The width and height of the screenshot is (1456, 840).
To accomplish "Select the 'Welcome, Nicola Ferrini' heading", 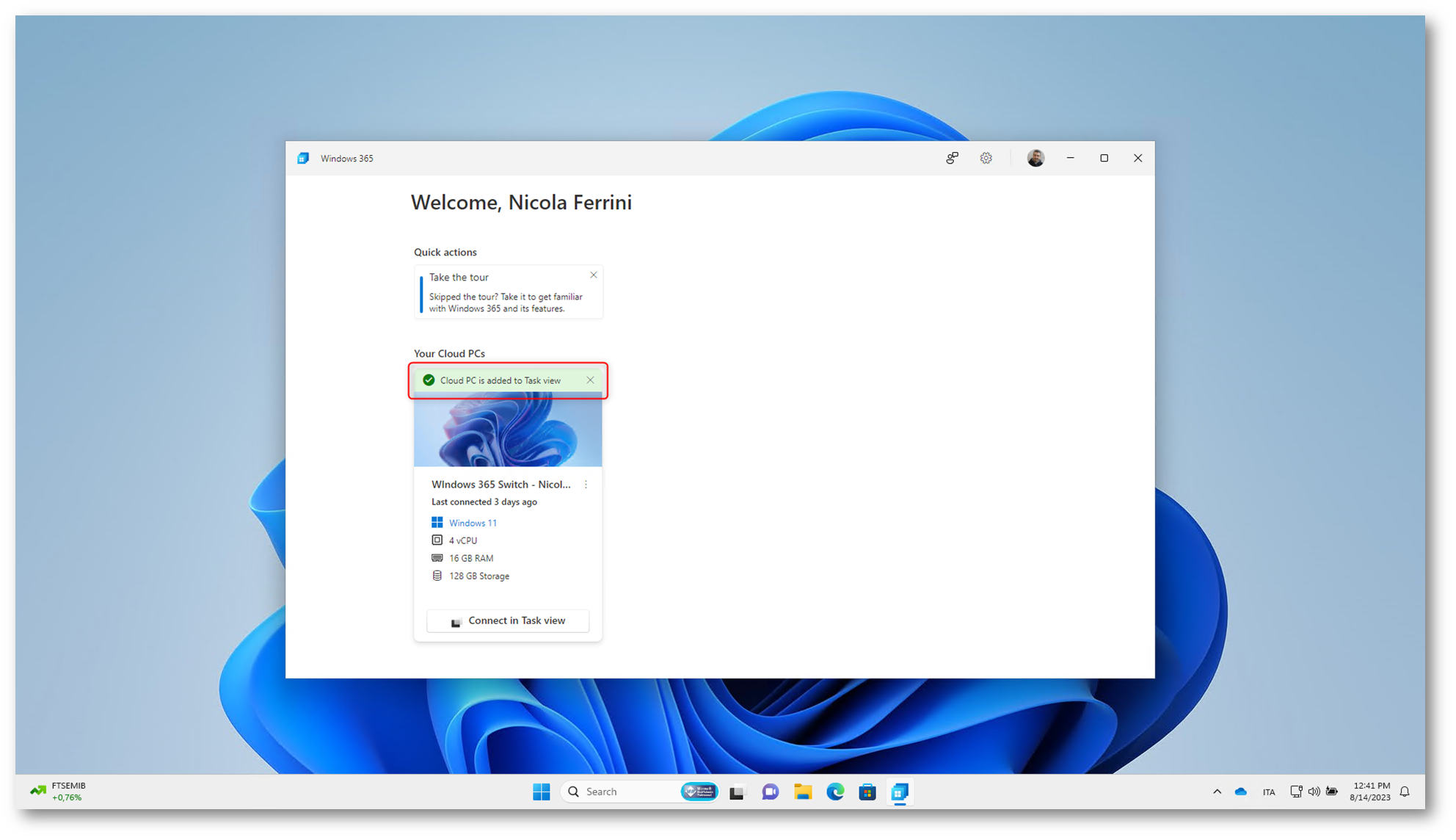I will (521, 203).
